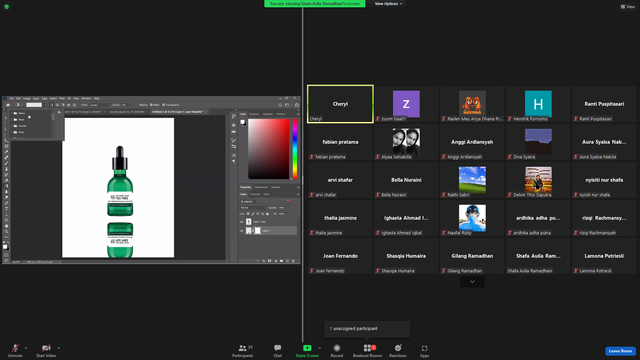Click the green encryption shield icon

pyautogui.click(x=7, y=7)
